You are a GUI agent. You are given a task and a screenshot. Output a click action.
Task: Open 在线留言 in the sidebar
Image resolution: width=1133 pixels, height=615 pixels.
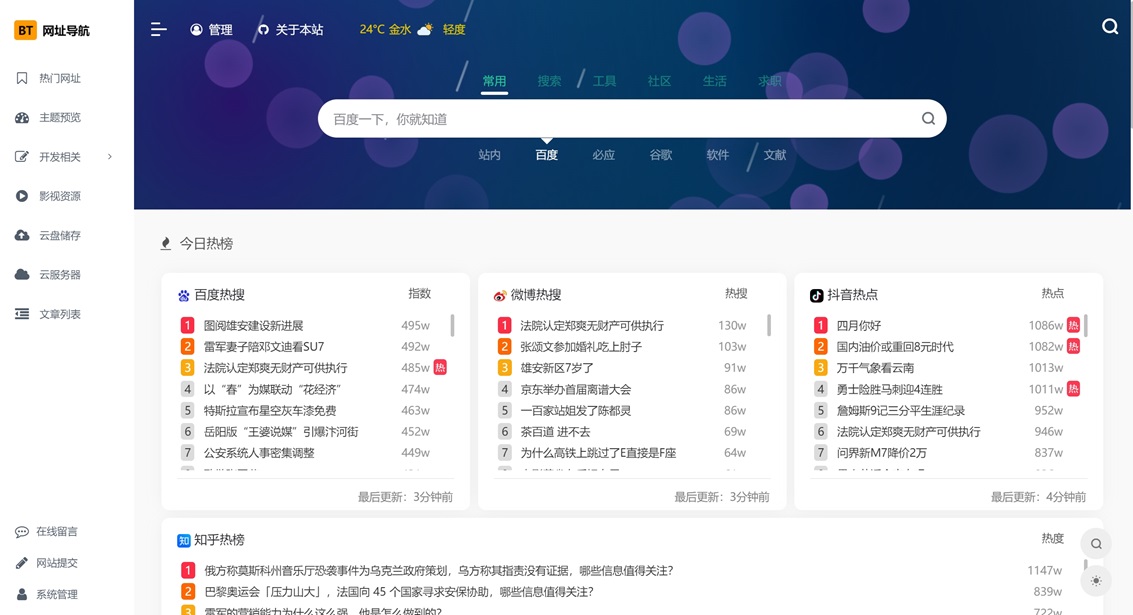[x=57, y=531]
